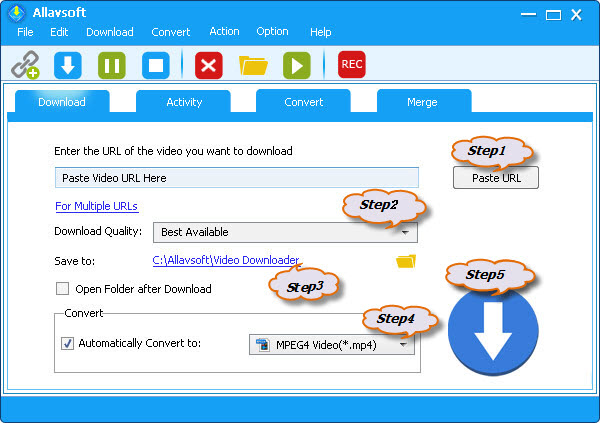Switch to the Download tab
This screenshot has width=600, height=423.
62,102
